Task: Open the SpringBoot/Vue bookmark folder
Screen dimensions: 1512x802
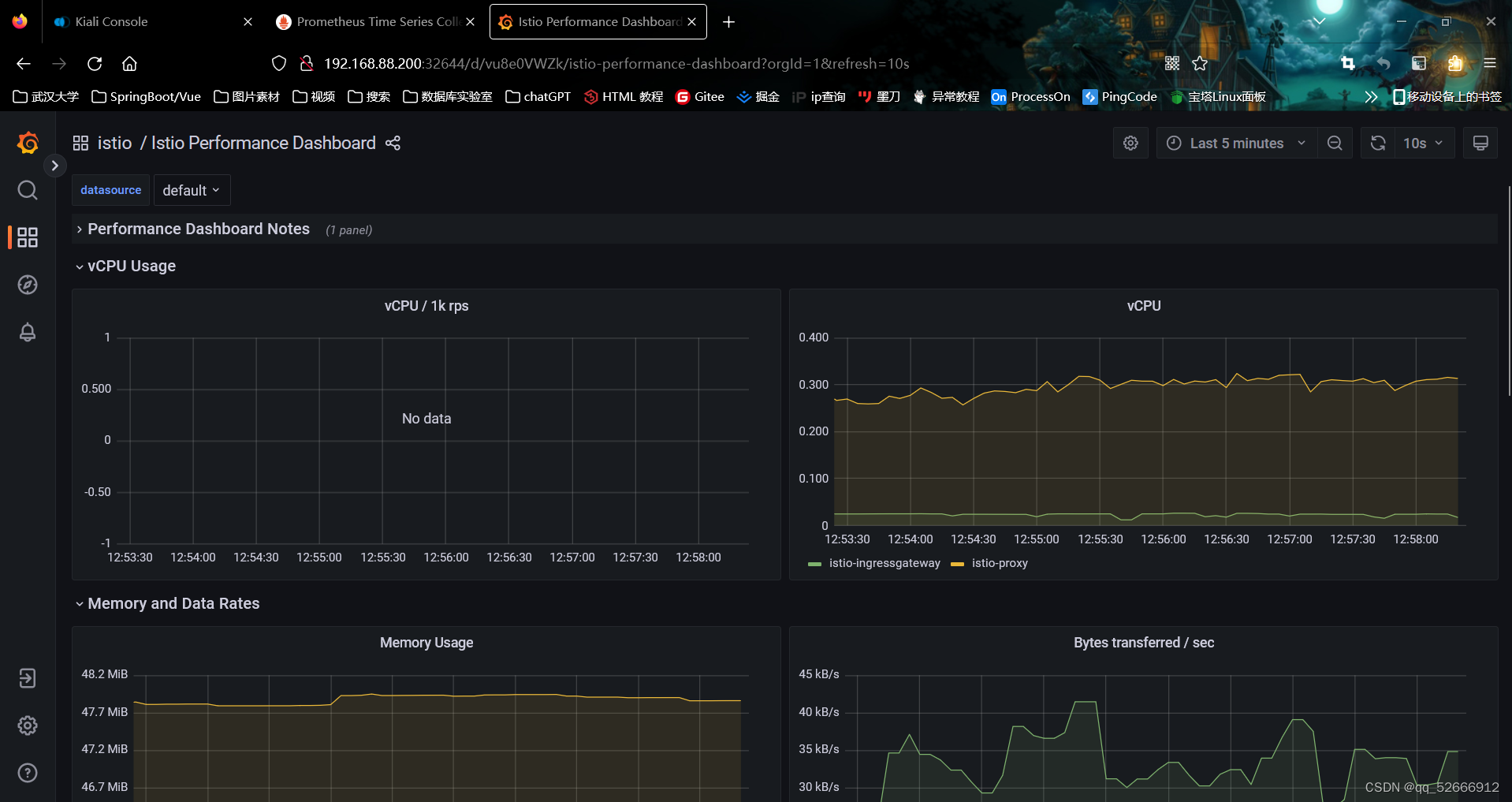Action: [147, 96]
